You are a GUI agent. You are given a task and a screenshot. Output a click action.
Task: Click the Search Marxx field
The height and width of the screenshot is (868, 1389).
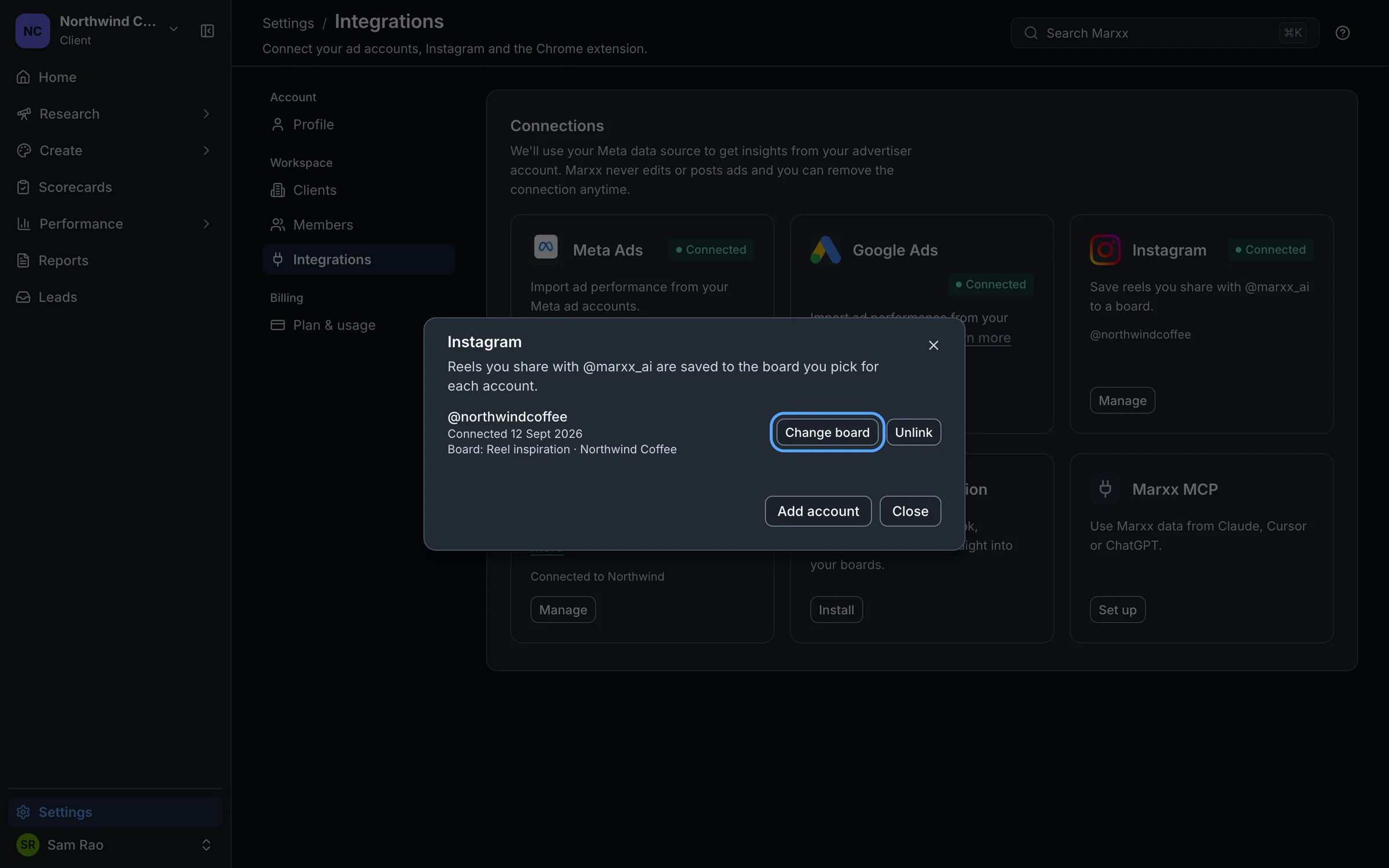click(x=1164, y=33)
